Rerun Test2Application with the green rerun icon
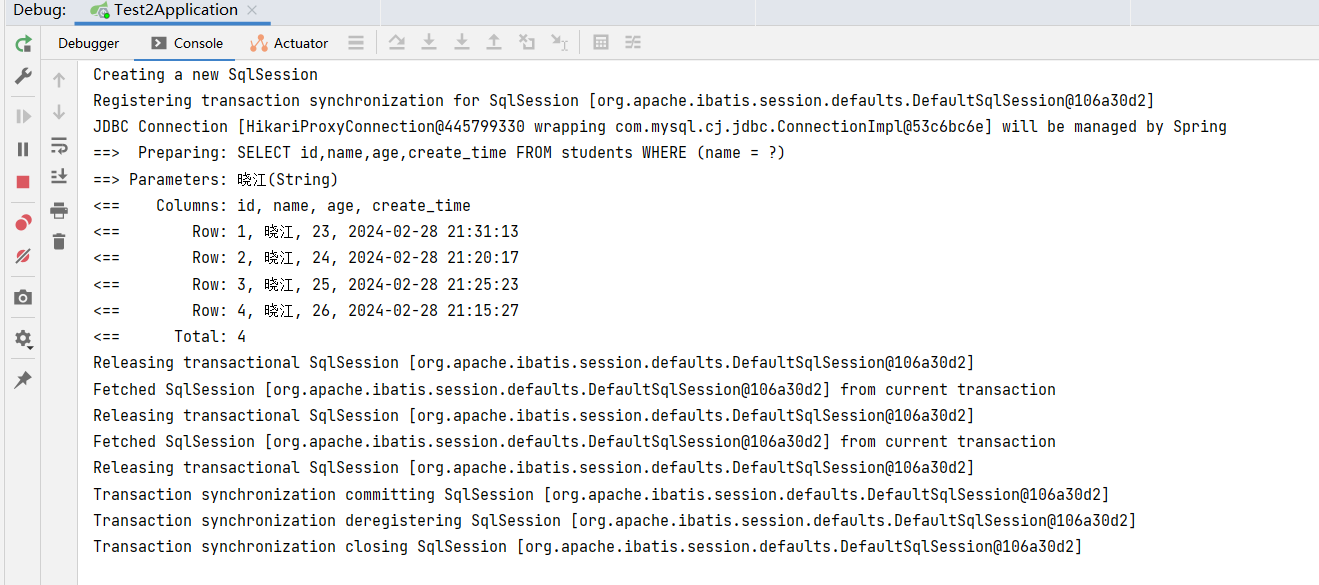This screenshot has height=585, width=1319. [23, 44]
